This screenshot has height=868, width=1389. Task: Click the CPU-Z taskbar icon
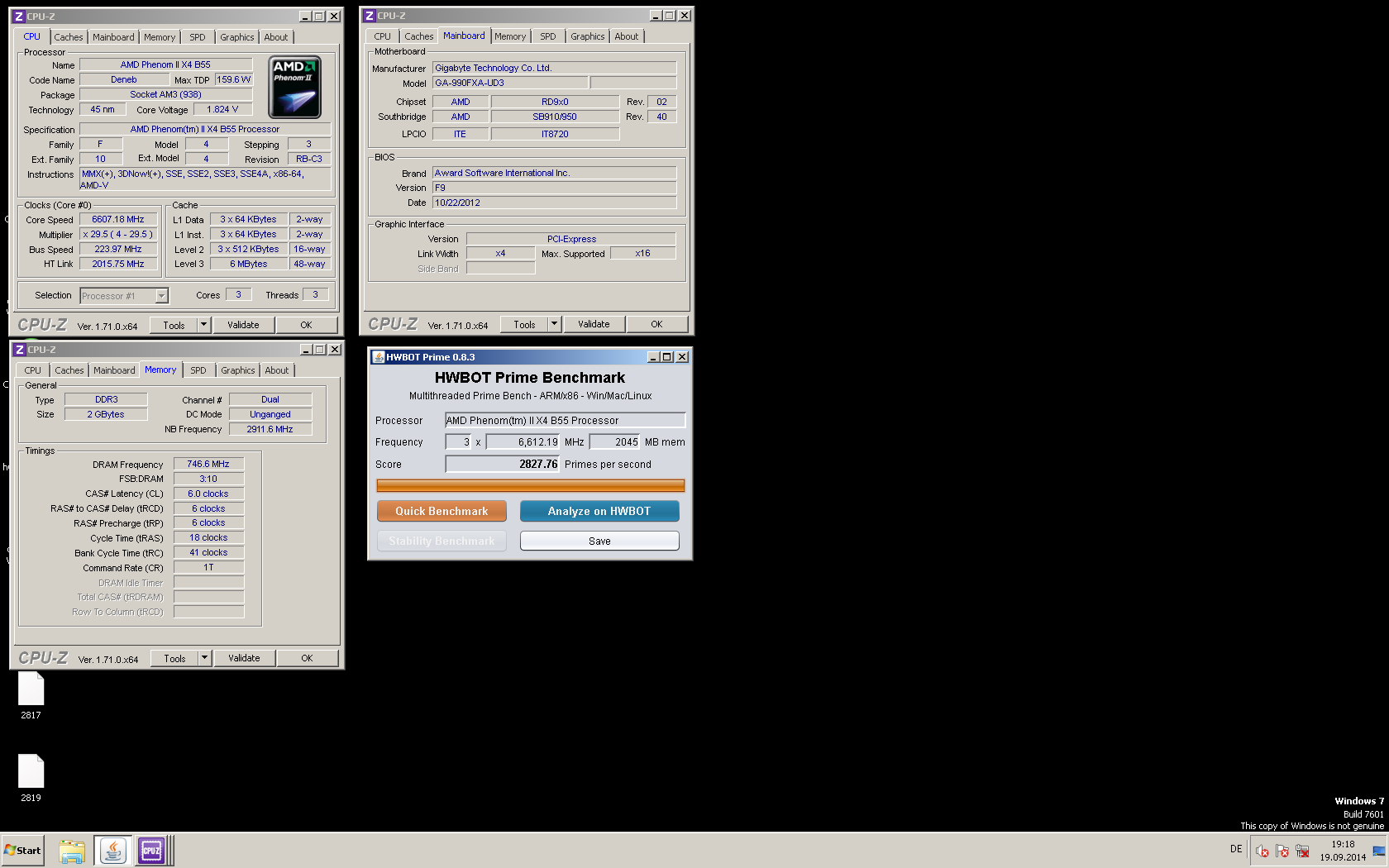[152, 851]
